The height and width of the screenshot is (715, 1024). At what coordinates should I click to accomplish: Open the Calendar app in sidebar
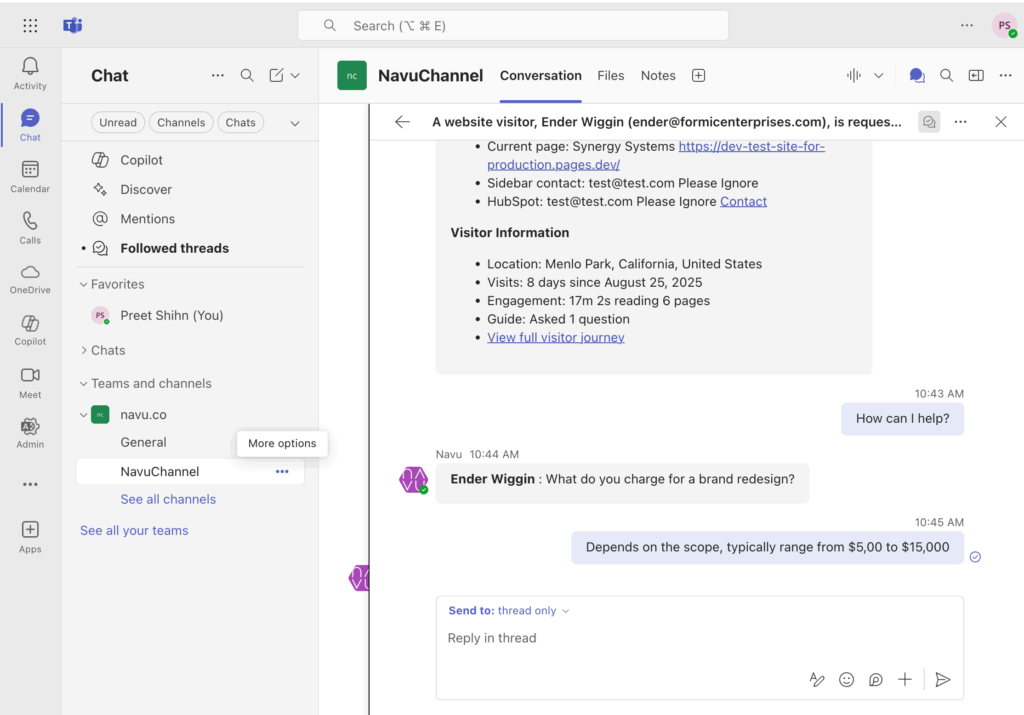pos(30,176)
